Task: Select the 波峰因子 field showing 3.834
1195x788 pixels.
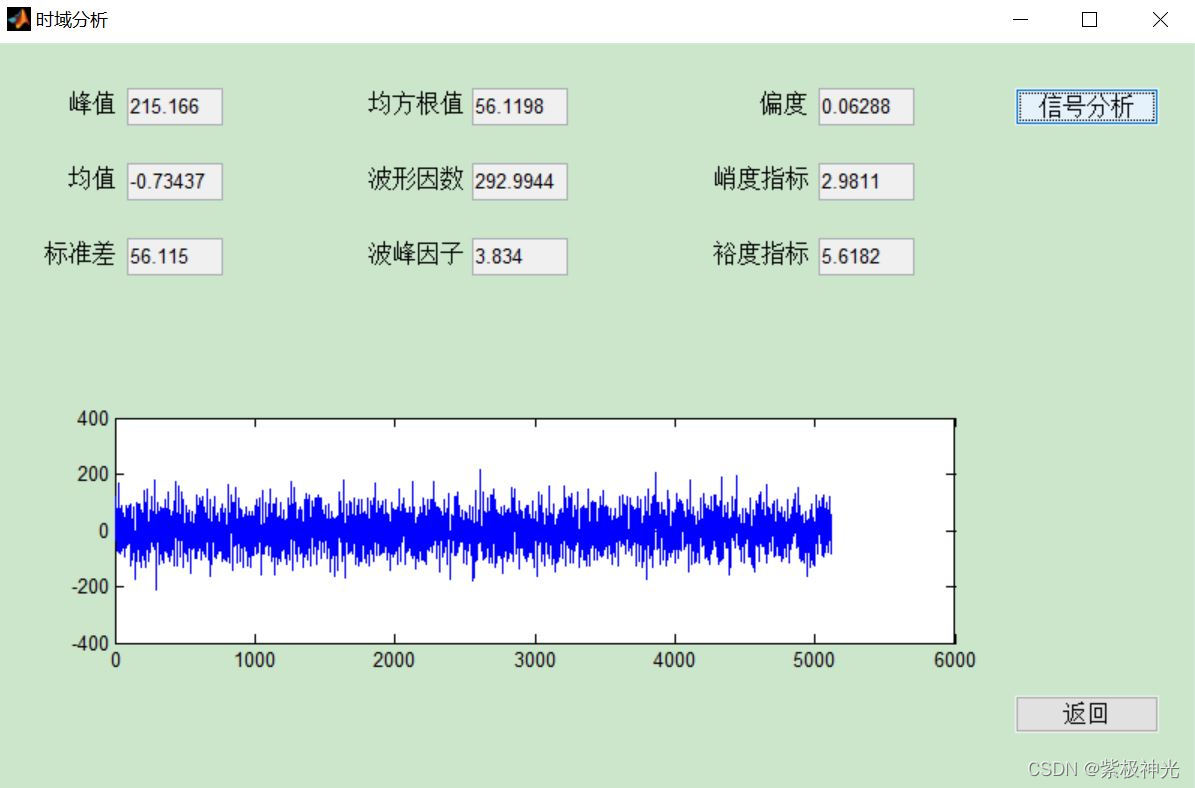Action: (520, 256)
